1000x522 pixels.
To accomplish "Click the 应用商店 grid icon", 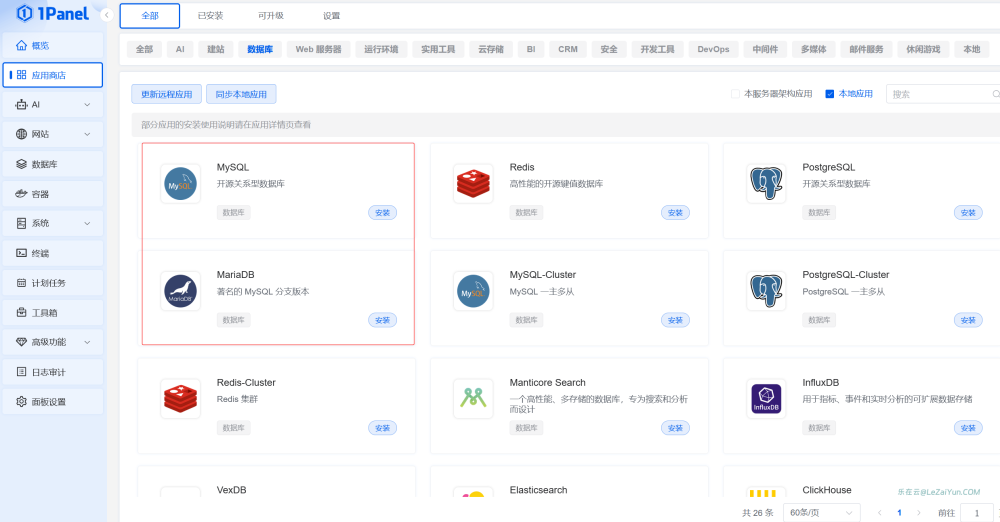I will tap(22, 75).
